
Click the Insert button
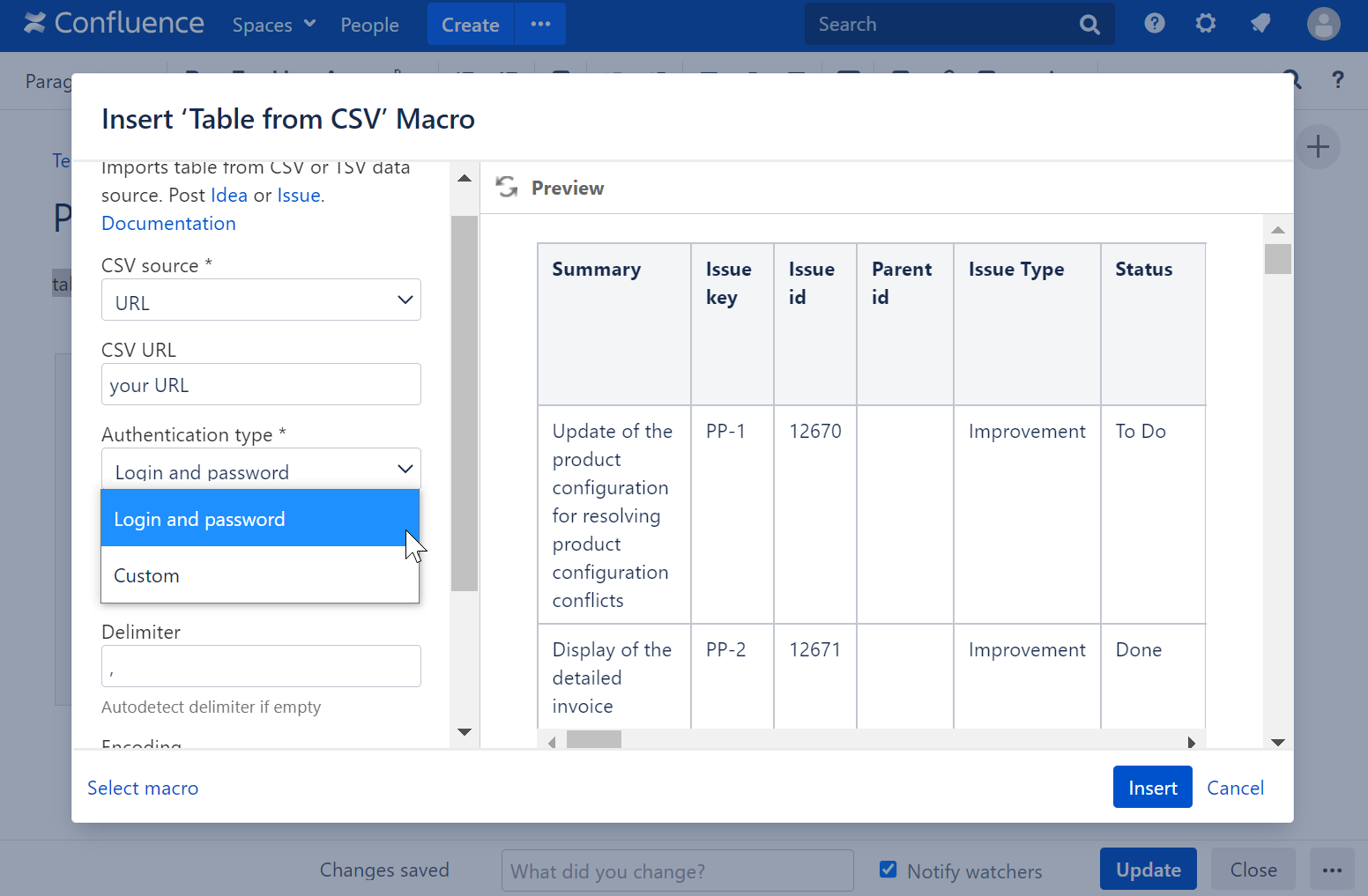coord(1152,787)
